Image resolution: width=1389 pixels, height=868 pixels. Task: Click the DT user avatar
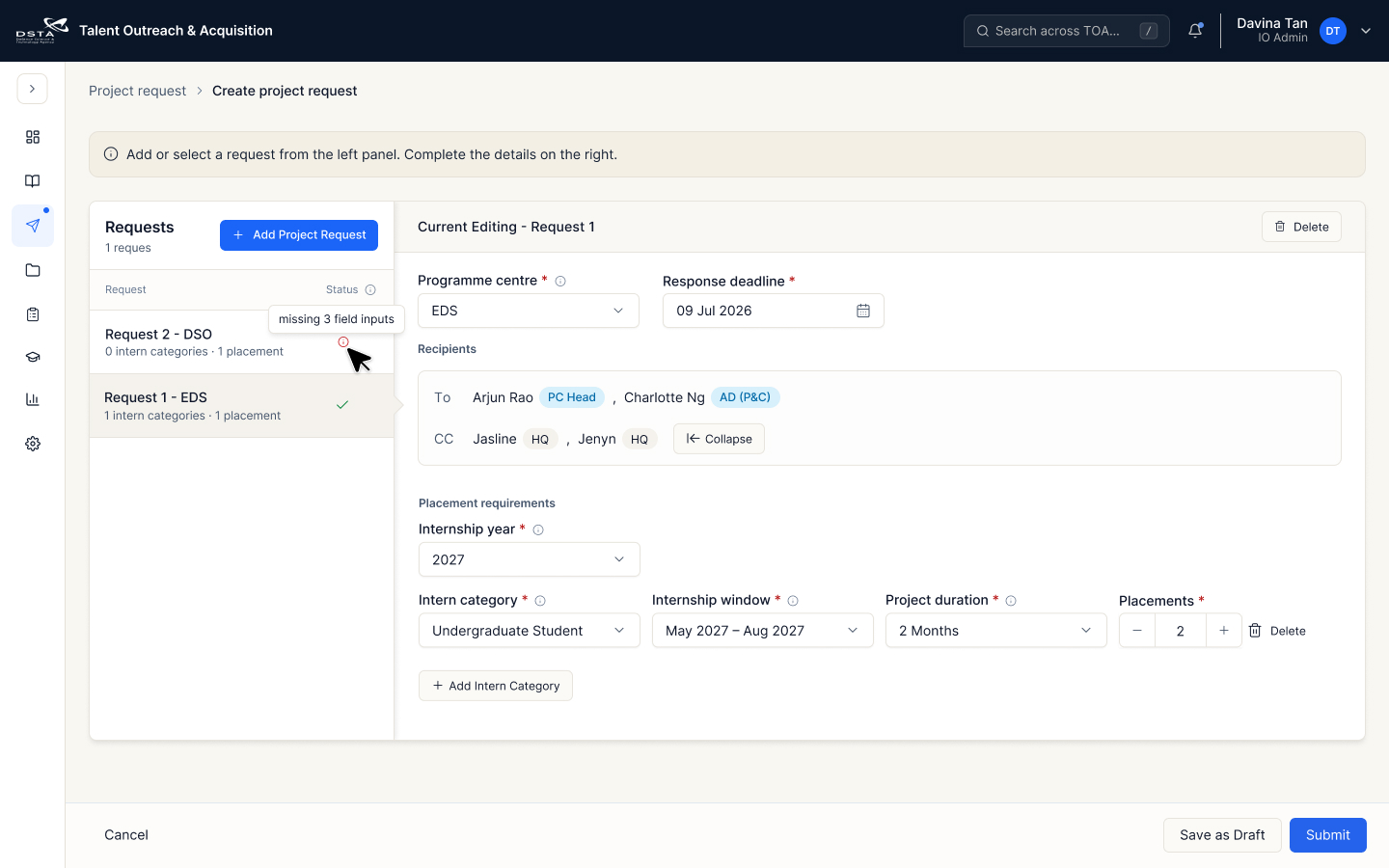pos(1332,31)
